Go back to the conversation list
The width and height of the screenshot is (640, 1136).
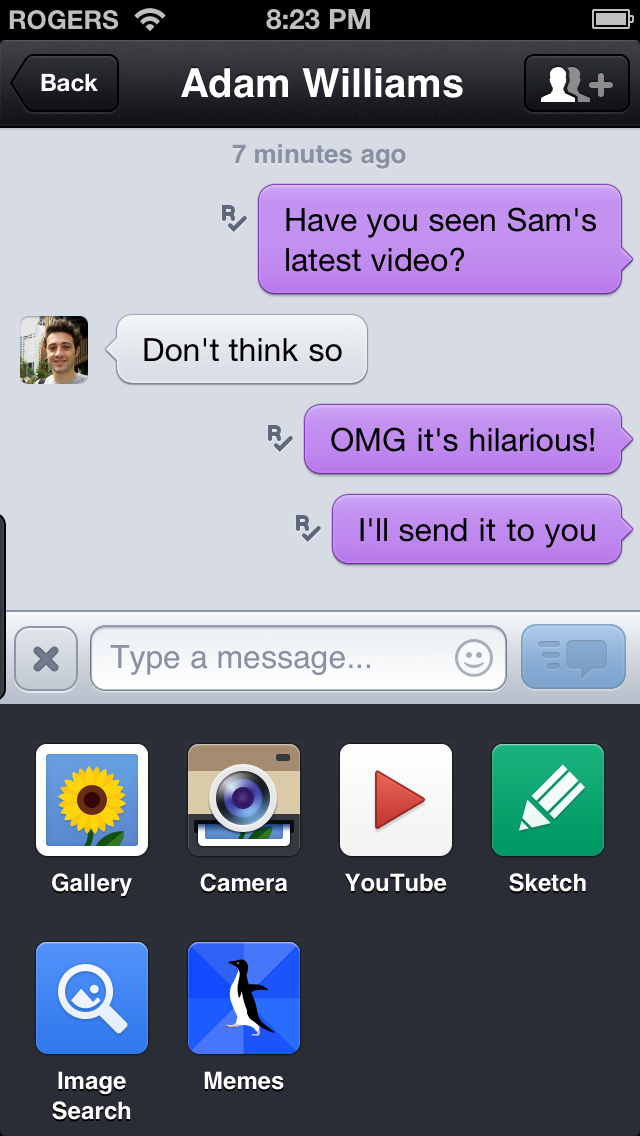[66, 84]
